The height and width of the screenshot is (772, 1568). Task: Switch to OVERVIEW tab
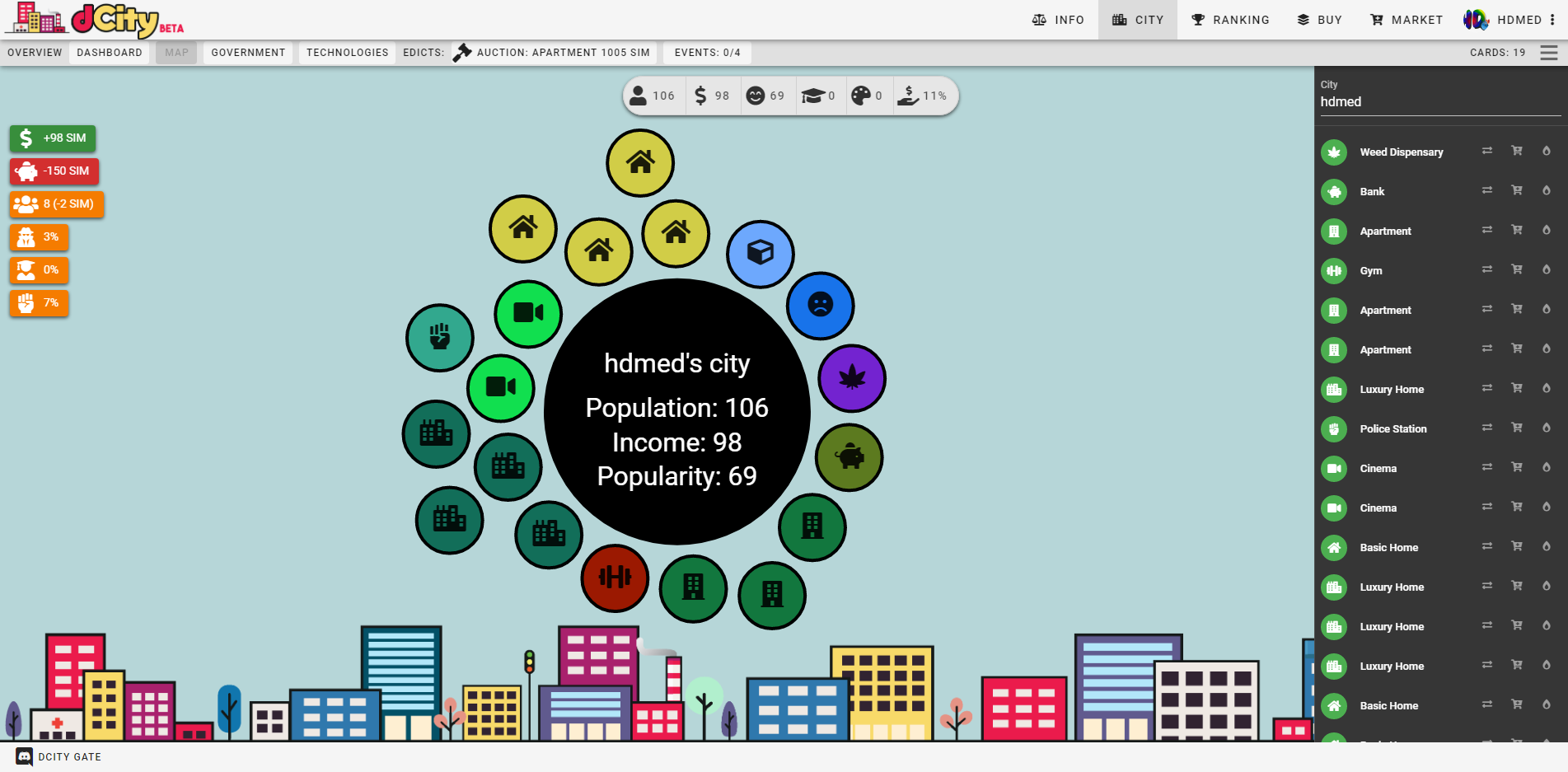[x=35, y=53]
